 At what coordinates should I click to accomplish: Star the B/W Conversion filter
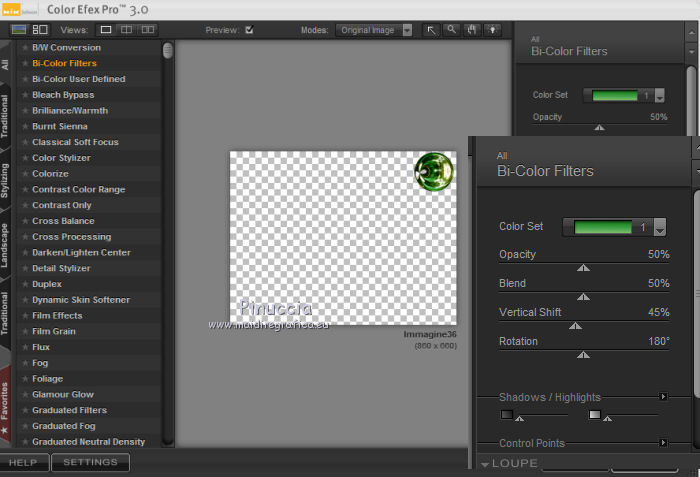[x=25, y=47]
